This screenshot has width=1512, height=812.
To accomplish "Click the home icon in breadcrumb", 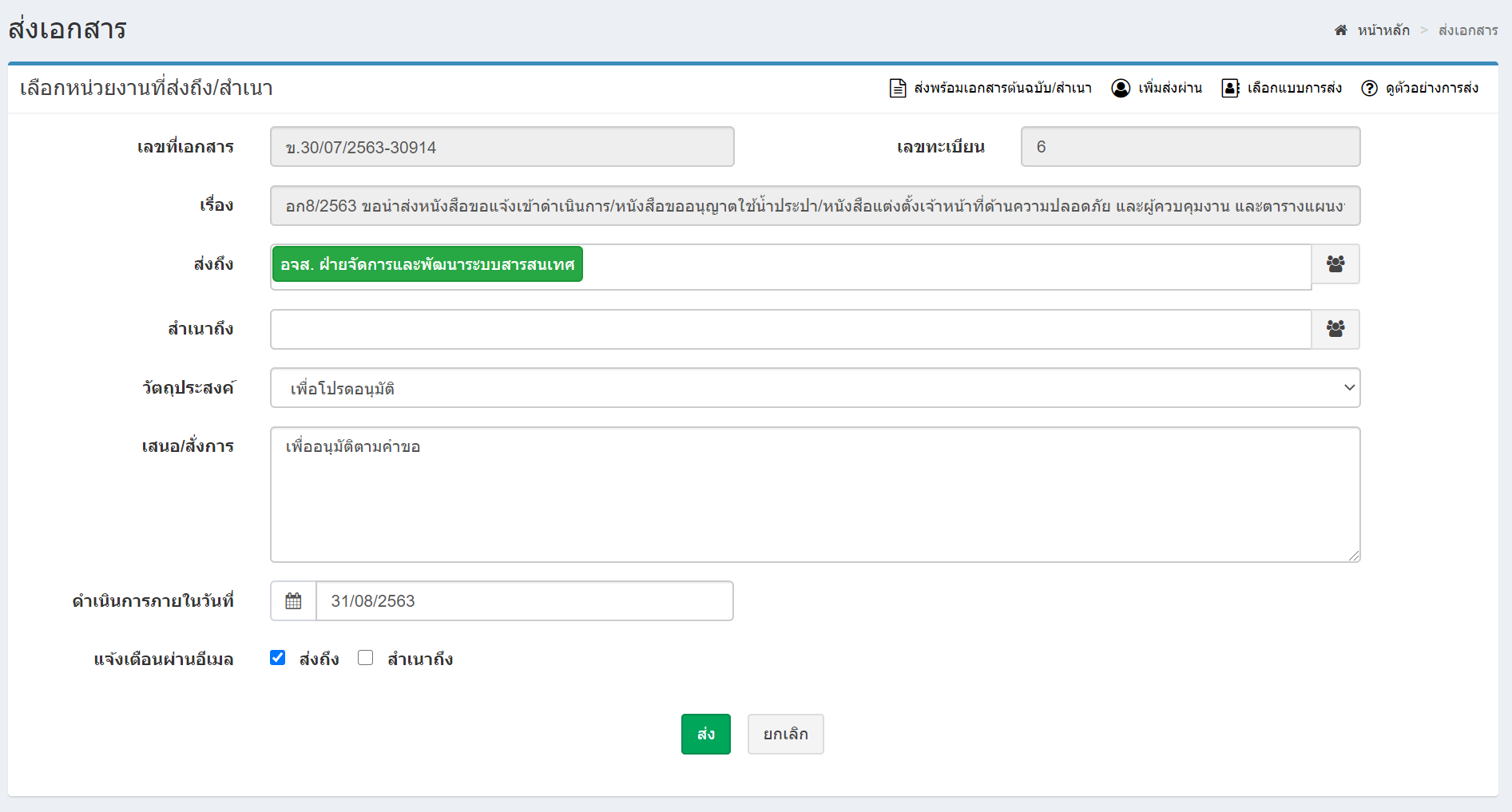I will click(x=1340, y=30).
